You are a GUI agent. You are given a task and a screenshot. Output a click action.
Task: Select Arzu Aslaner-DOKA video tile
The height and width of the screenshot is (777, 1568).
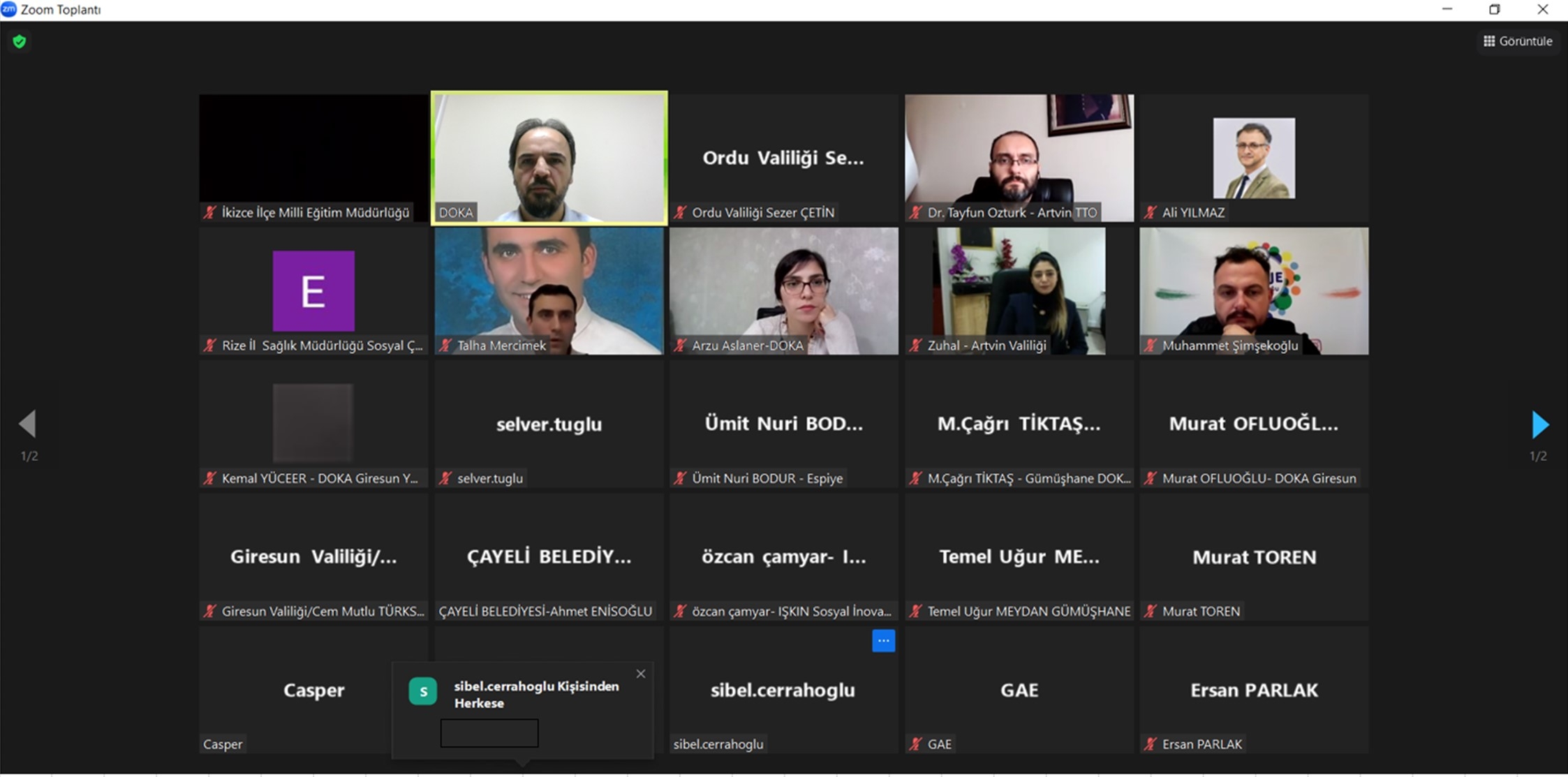coord(784,290)
